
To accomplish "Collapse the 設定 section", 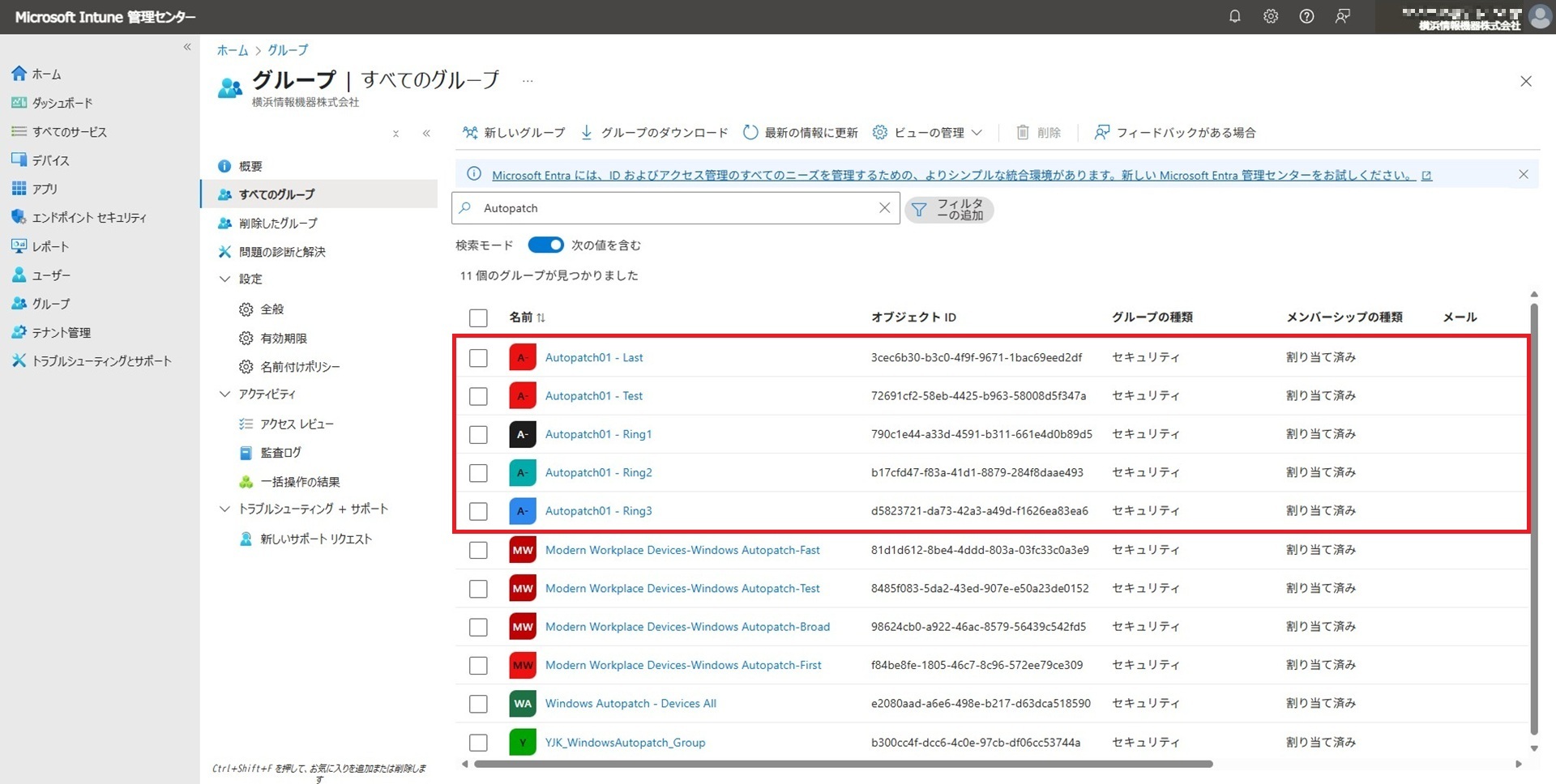I will (225, 279).
